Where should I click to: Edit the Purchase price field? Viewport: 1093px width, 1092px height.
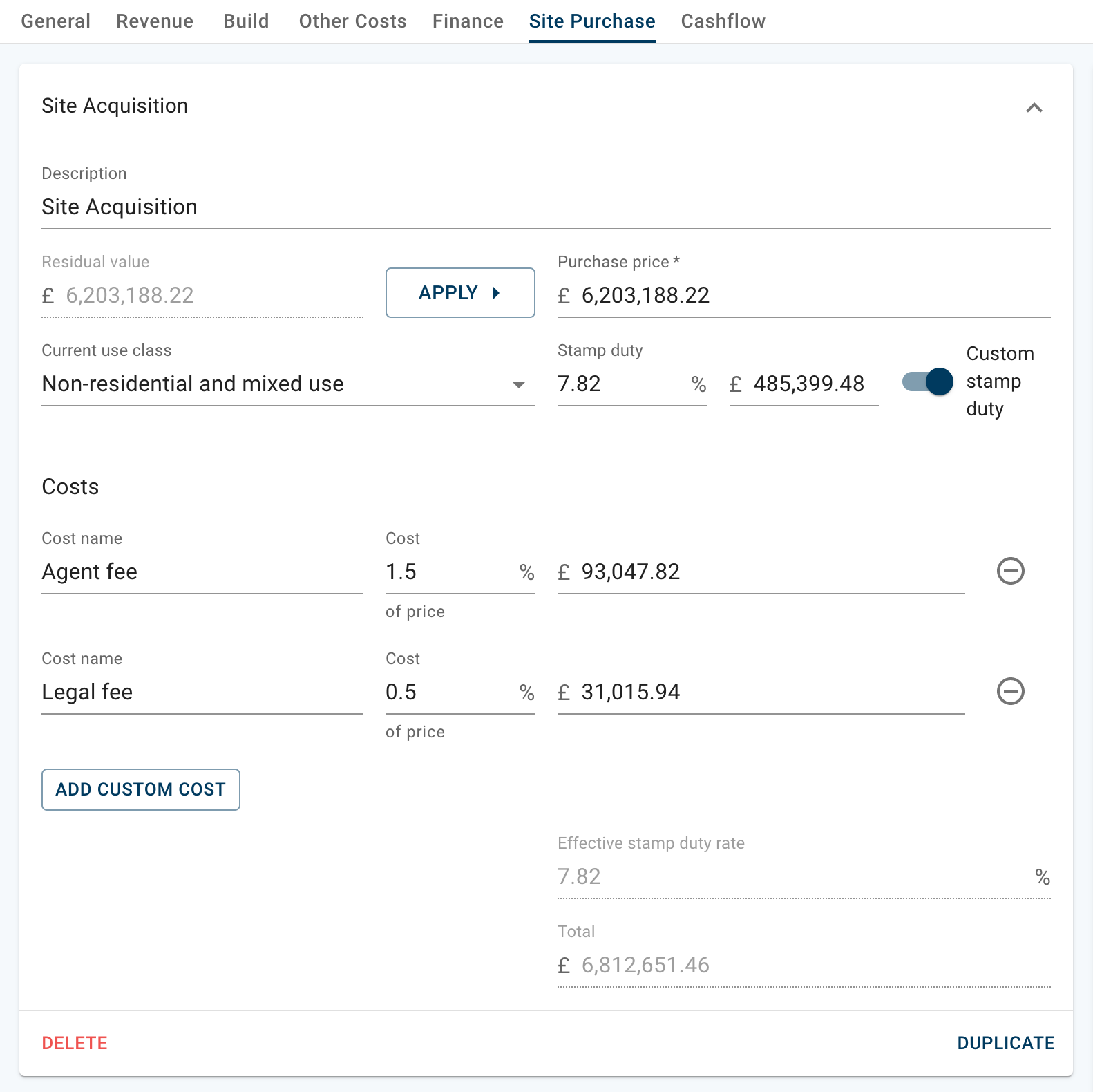tap(804, 296)
